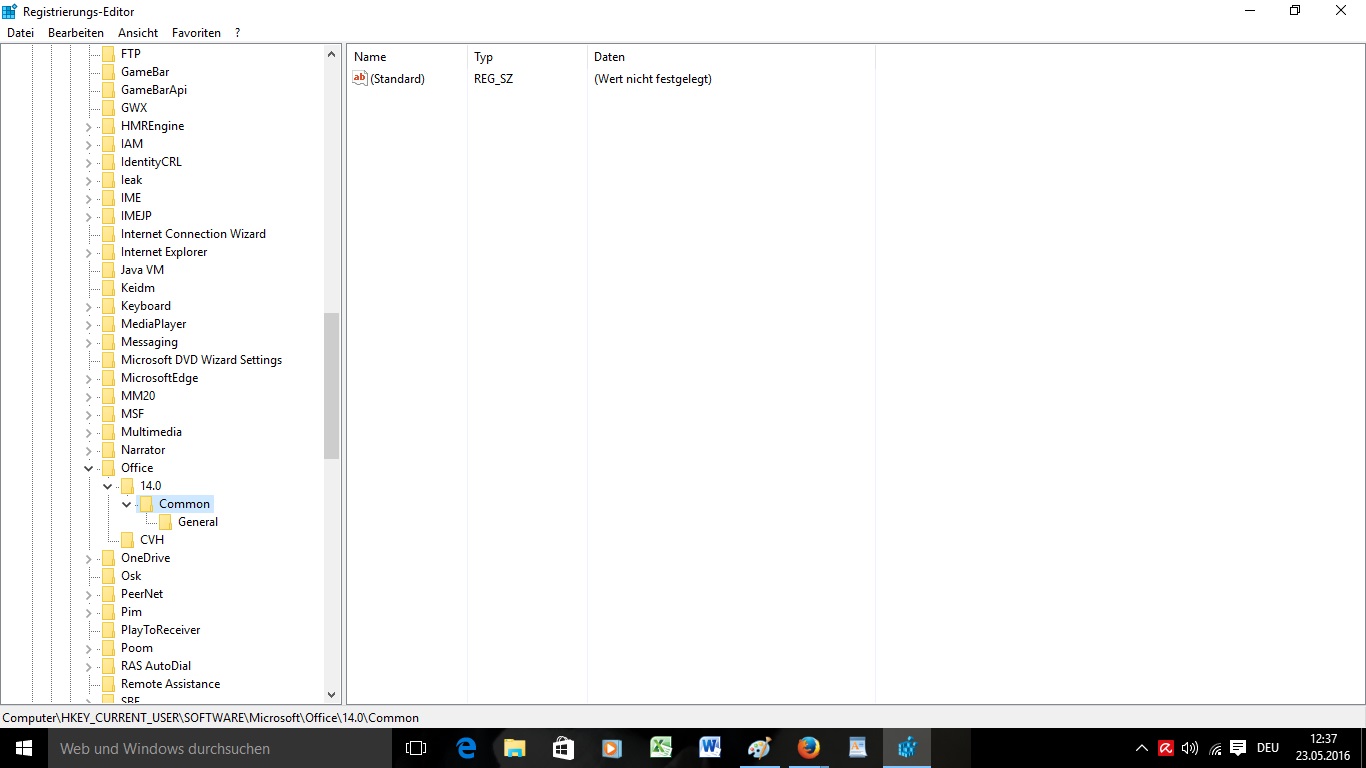Collapse the 14.0 key

pos(107,486)
